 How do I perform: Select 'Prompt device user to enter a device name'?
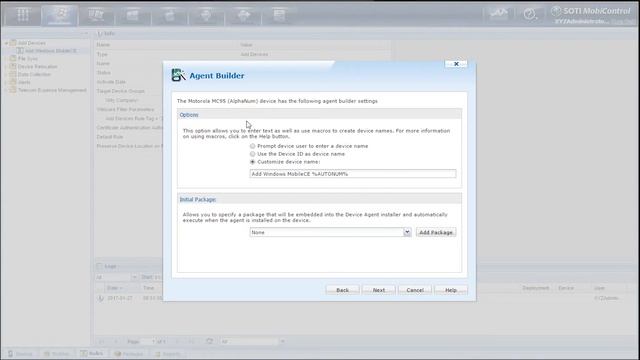pos(253,146)
